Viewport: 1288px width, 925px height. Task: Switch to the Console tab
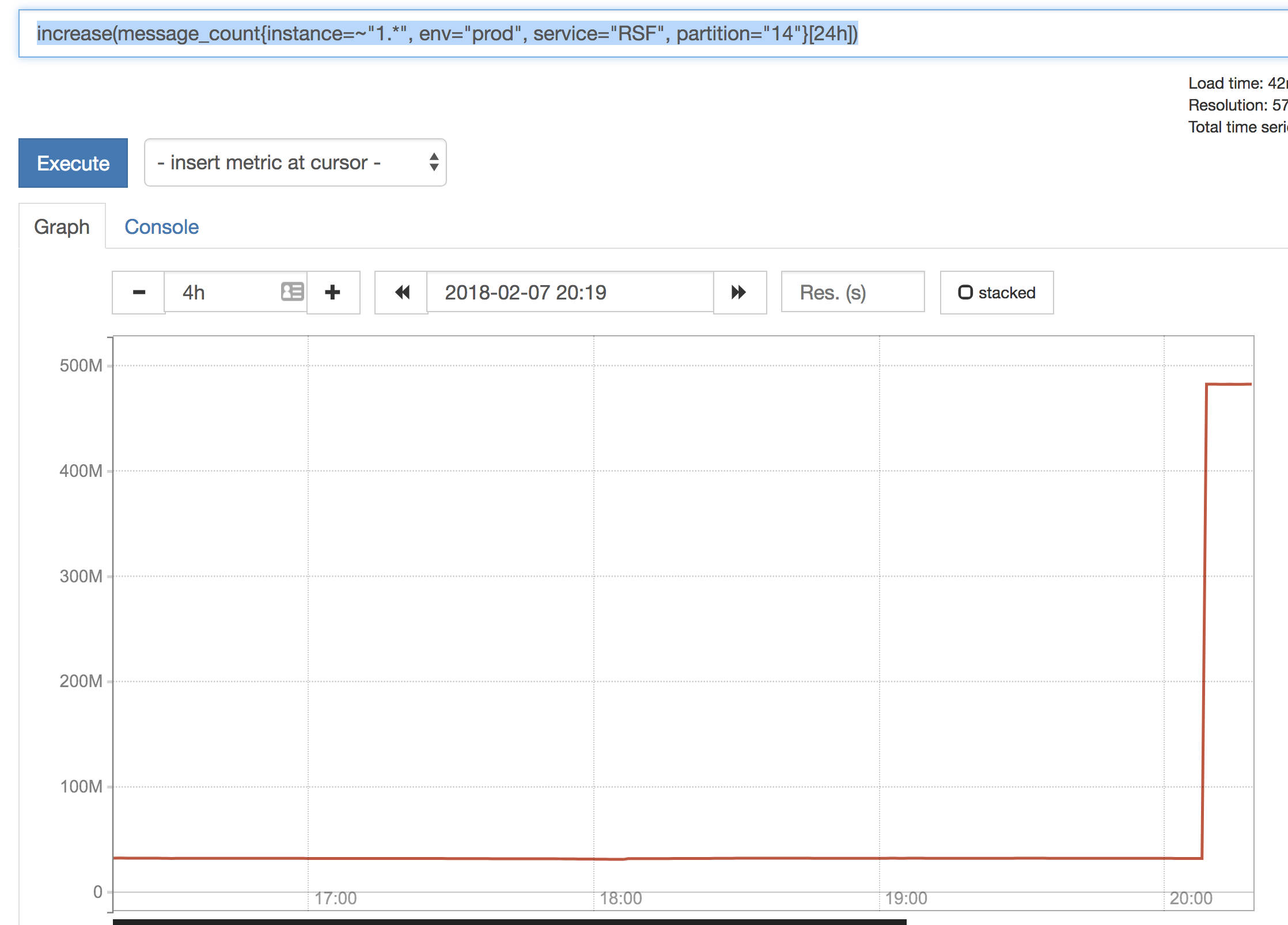point(162,227)
